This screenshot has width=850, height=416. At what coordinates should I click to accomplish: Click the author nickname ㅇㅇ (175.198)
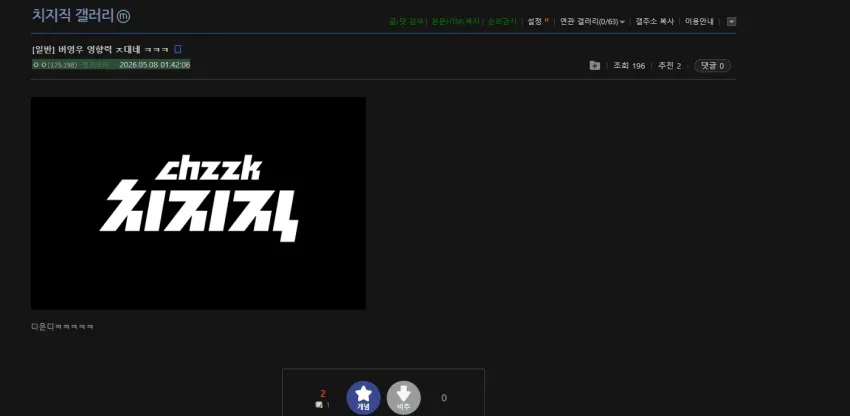[x=55, y=65]
